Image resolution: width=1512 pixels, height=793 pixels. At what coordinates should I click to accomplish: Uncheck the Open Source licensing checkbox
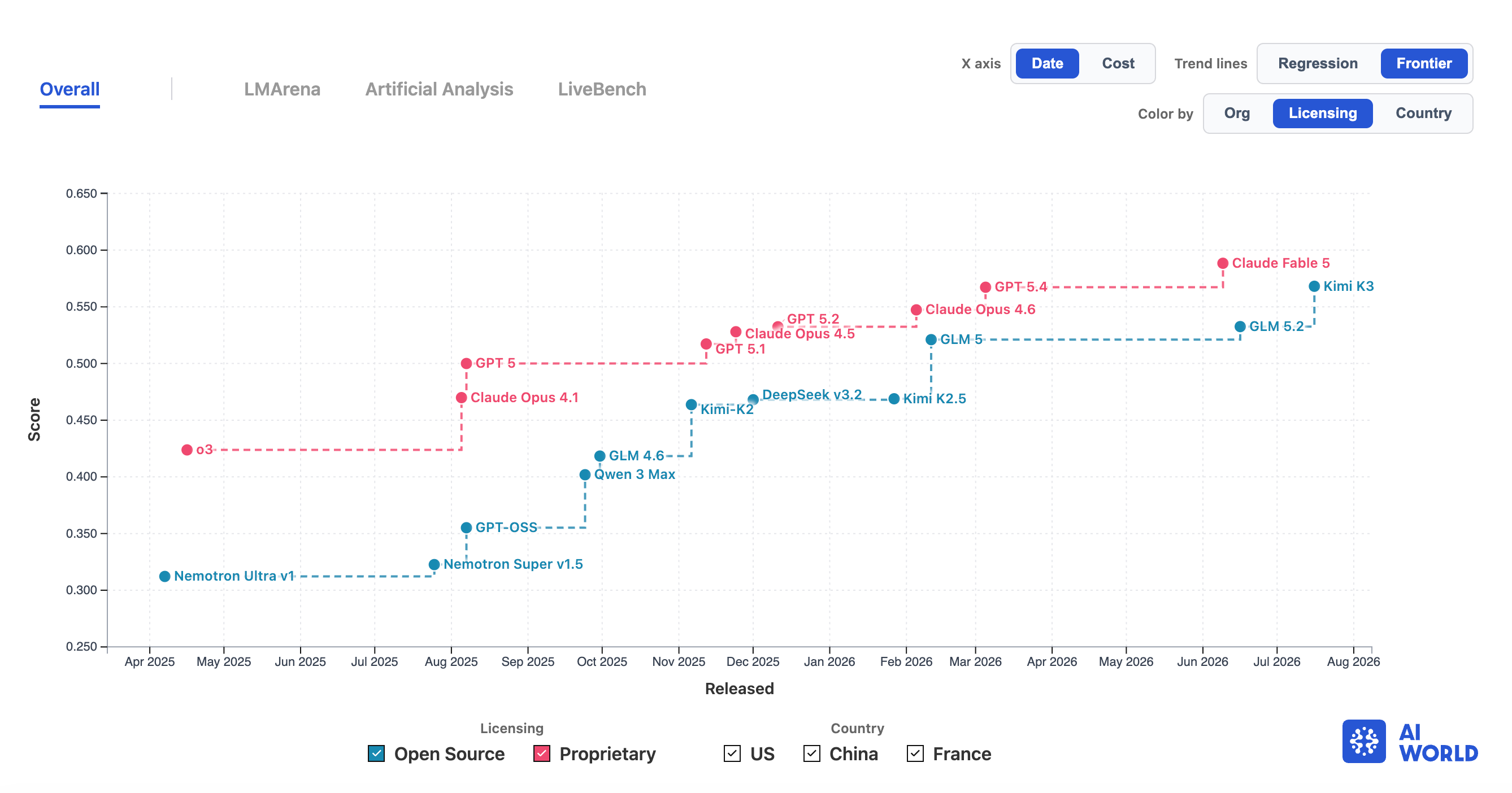[376, 753]
